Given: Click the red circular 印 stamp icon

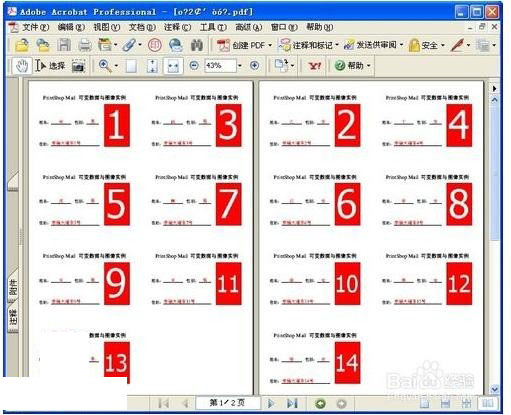Looking at the screenshot, I should (x=154, y=45).
